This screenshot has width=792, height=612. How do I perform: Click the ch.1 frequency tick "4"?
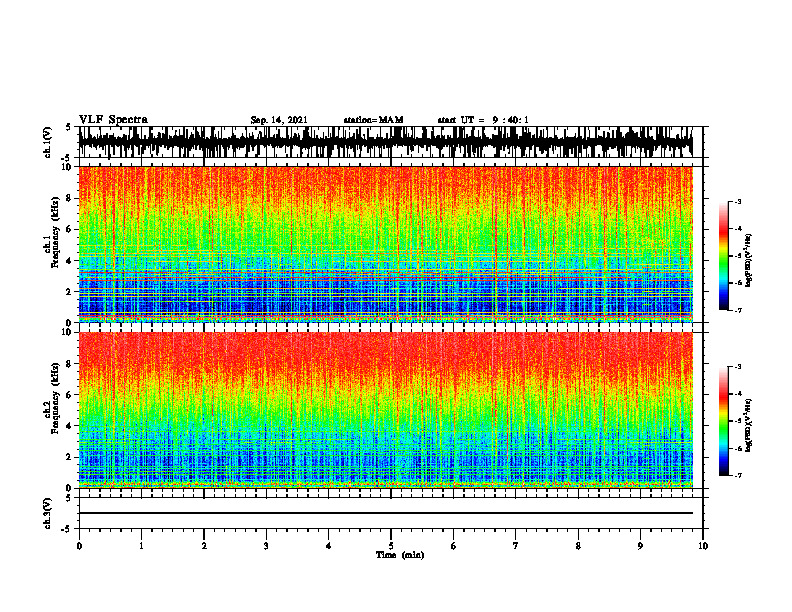(69, 261)
